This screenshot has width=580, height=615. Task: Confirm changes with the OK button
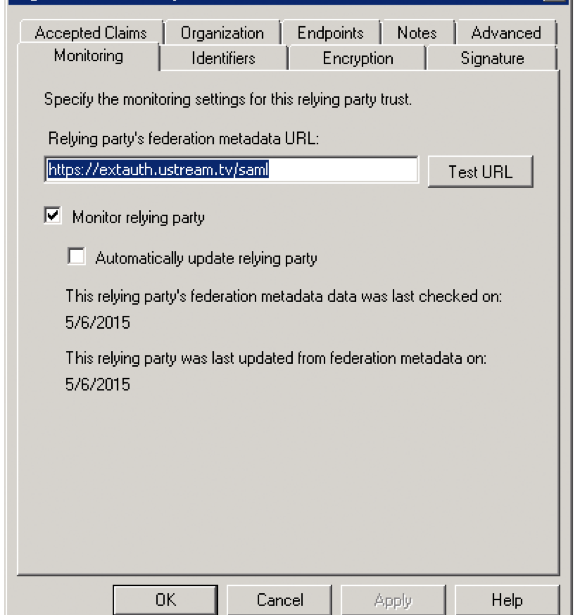tap(165, 600)
